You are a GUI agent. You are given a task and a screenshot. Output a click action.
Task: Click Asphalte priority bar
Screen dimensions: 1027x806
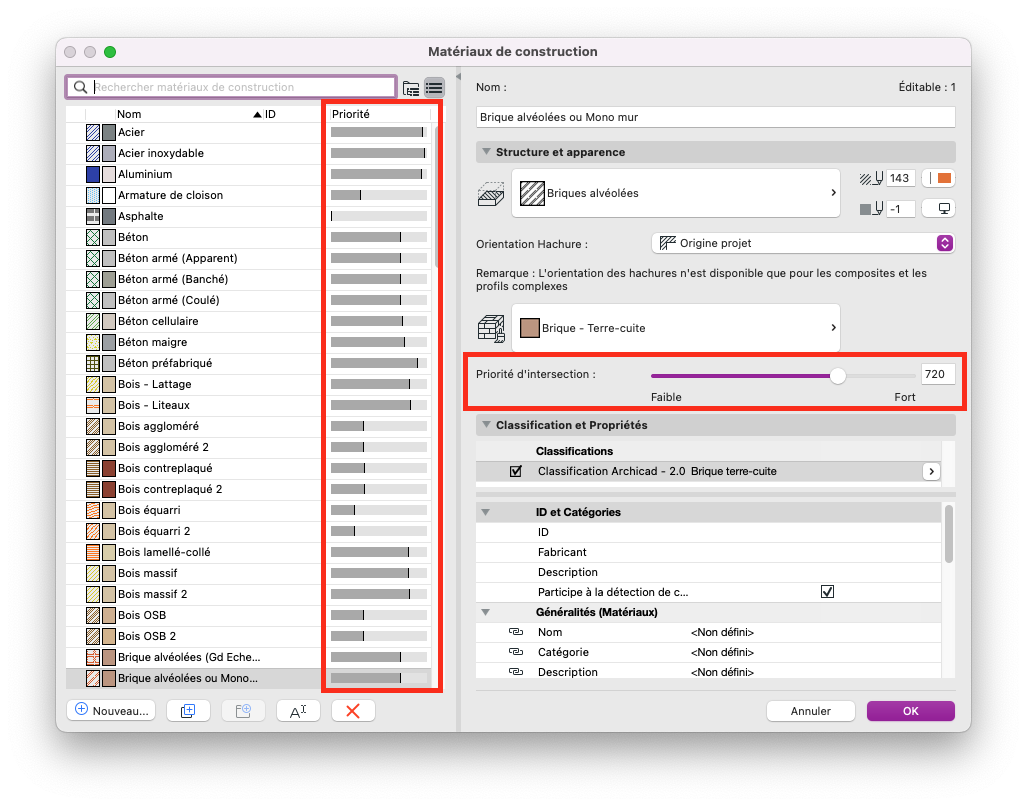379,216
